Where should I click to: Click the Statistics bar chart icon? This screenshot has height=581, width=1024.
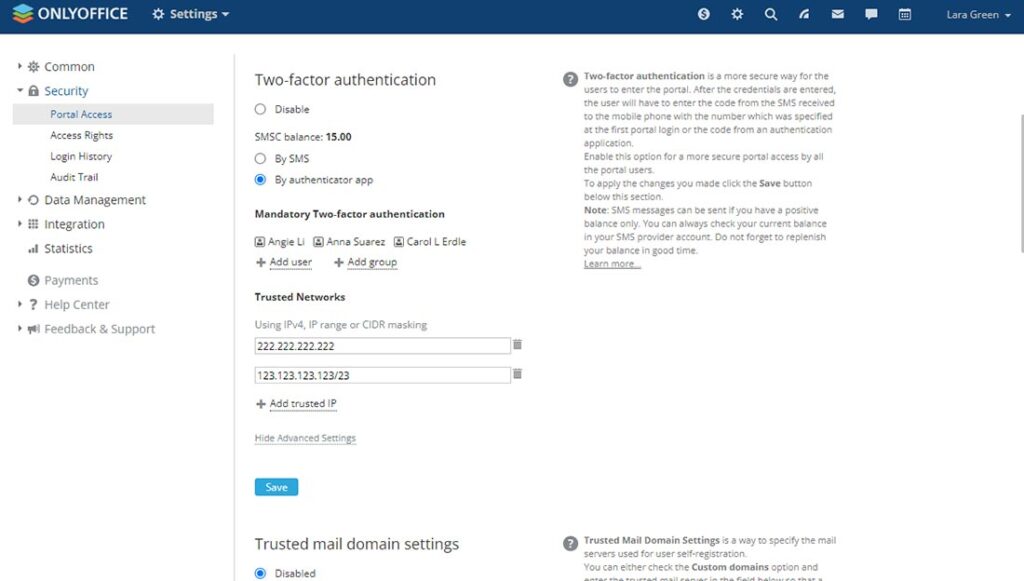(33, 249)
